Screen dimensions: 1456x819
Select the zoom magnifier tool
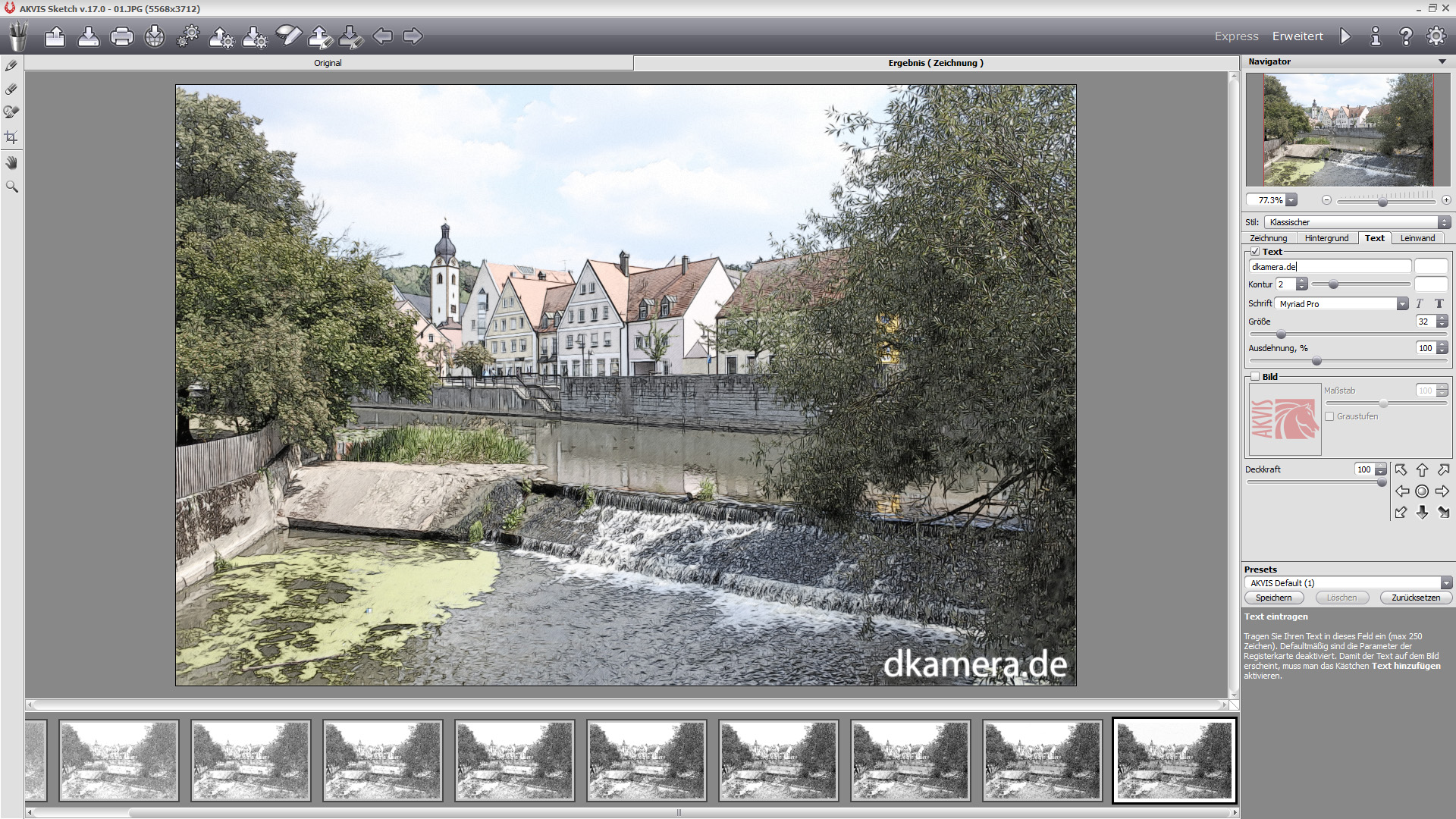[x=11, y=187]
